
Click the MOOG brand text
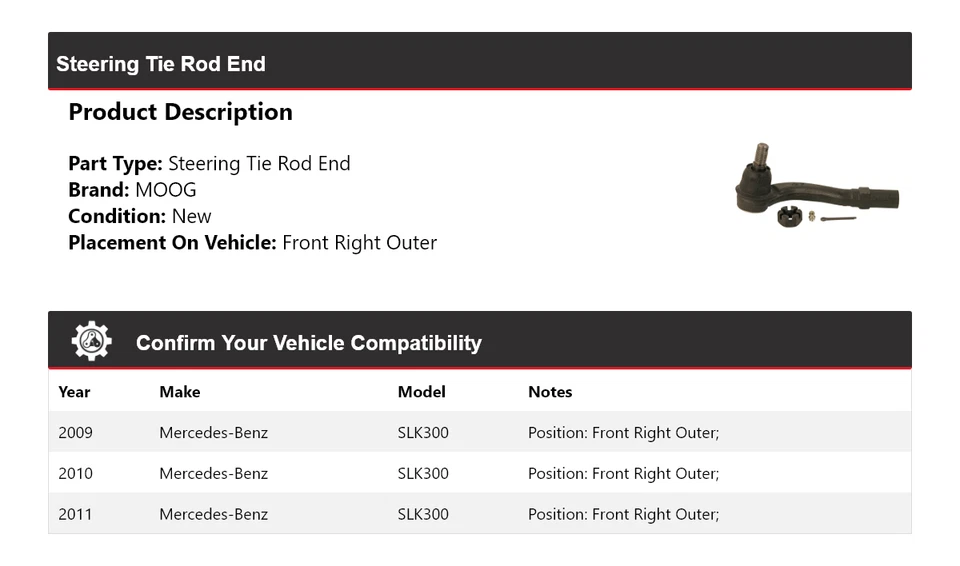click(x=166, y=190)
